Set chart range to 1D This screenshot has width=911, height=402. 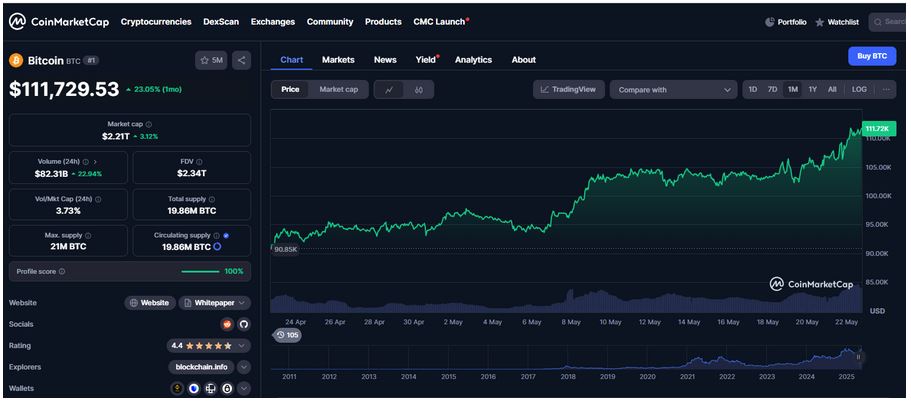click(752, 89)
